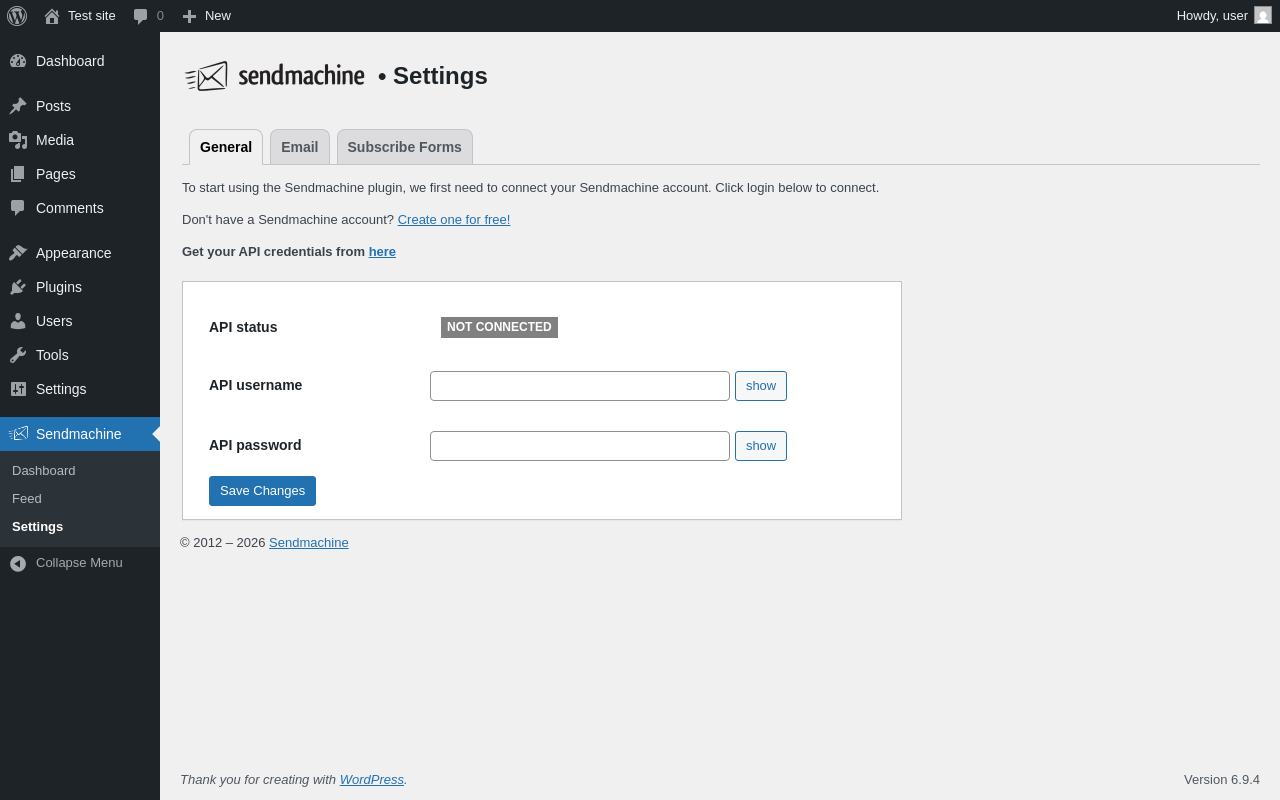The width and height of the screenshot is (1280, 800).
Task: Open the Plugins plug icon
Action: click(x=18, y=287)
